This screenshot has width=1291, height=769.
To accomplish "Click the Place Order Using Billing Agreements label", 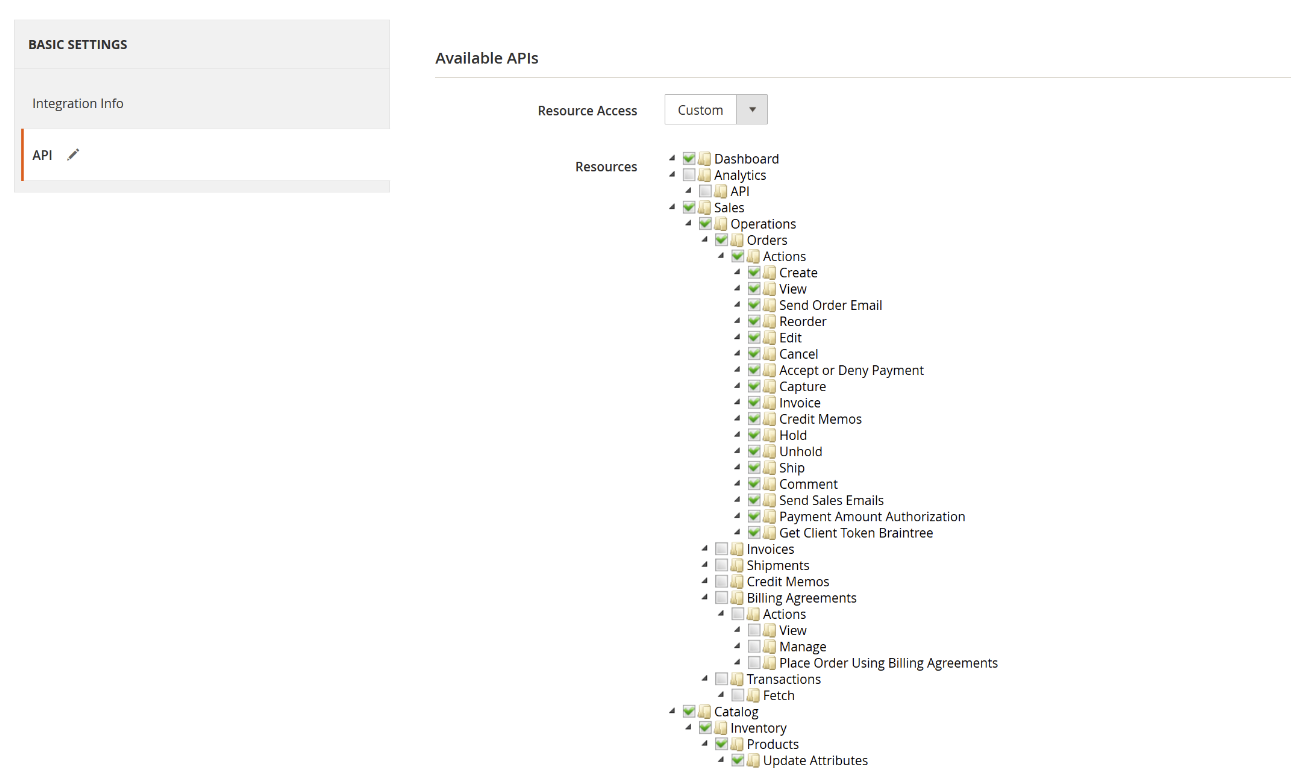I will coord(888,663).
